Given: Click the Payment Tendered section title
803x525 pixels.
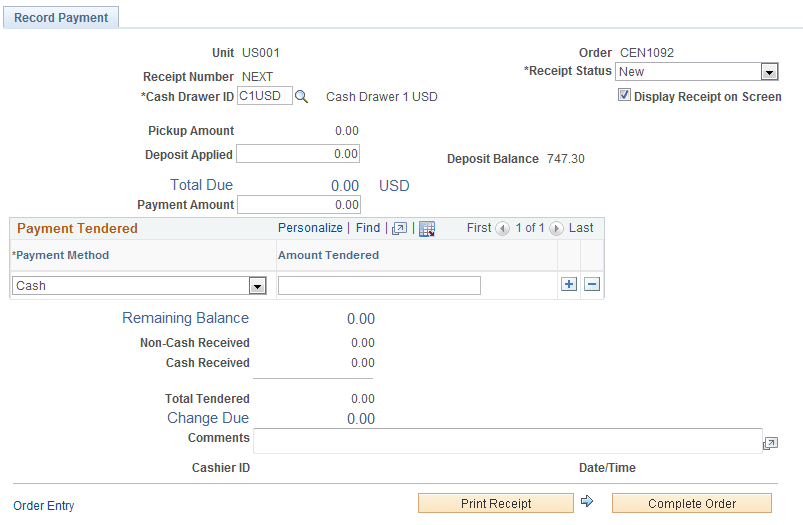Looking at the screenshot, I should 77,228.
